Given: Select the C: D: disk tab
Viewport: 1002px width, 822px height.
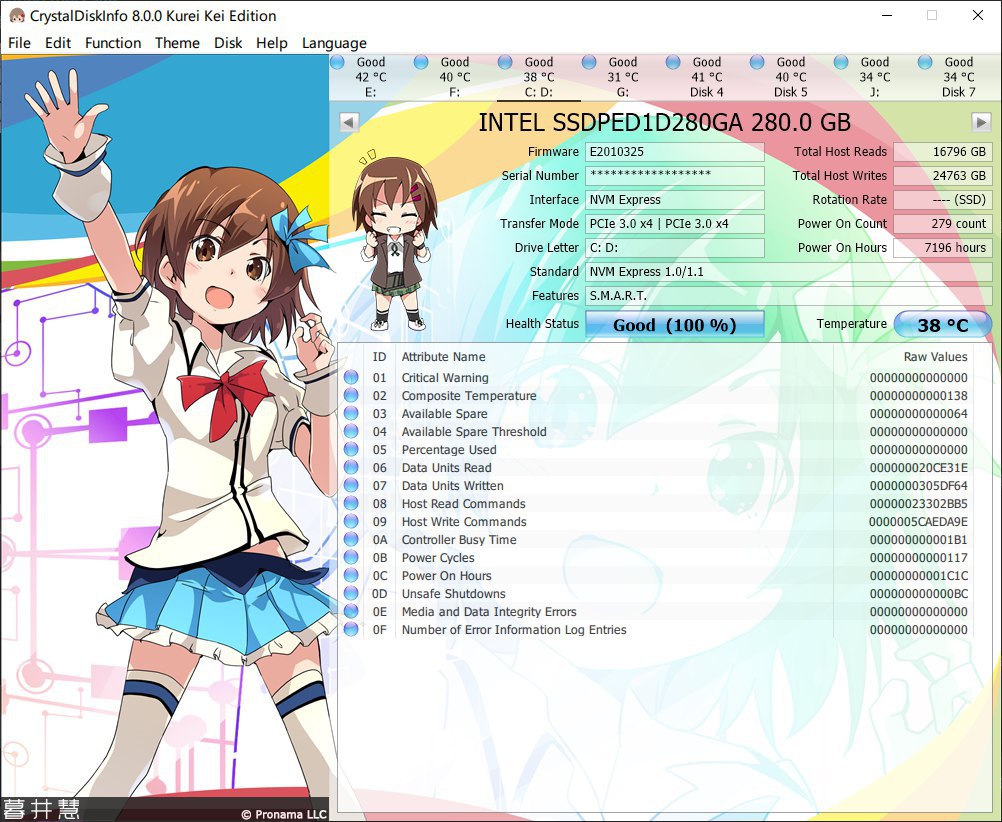Looking at the screenshot, I should (539, 77).
